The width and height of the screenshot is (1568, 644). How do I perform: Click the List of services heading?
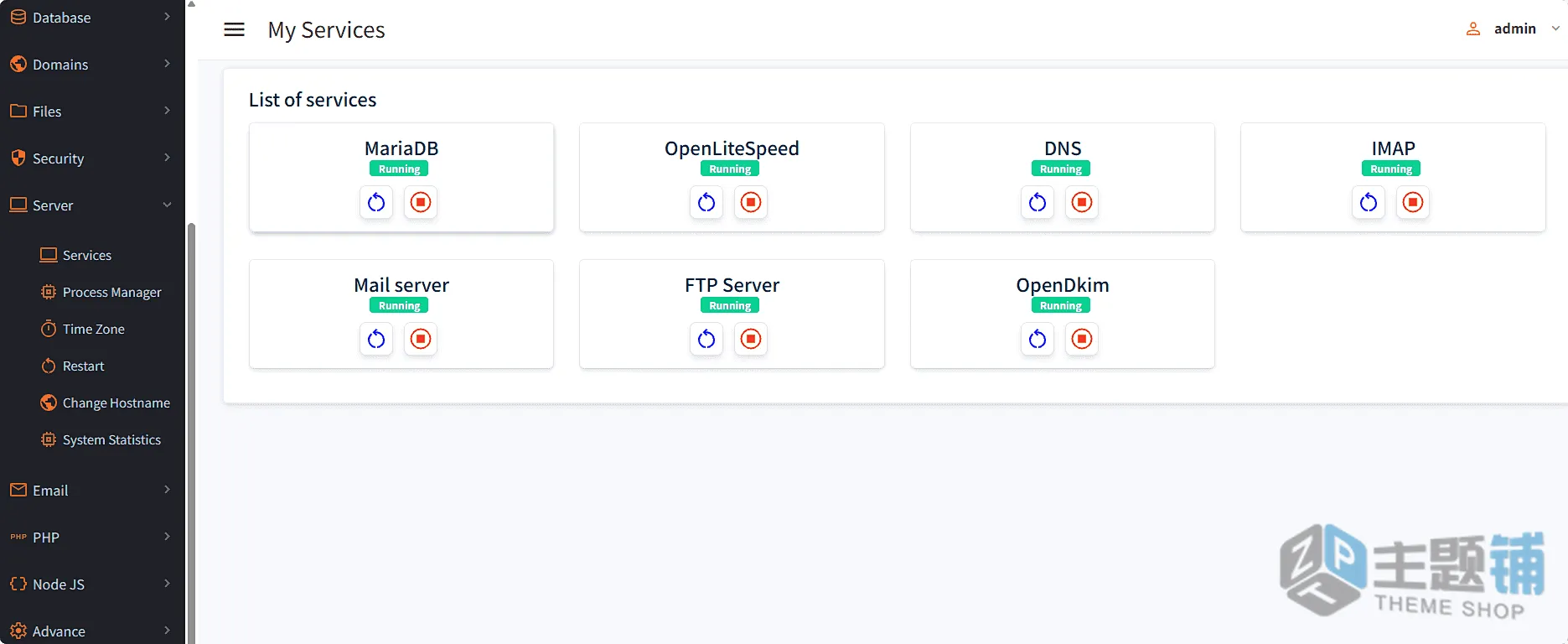click(x=313, y=100)
